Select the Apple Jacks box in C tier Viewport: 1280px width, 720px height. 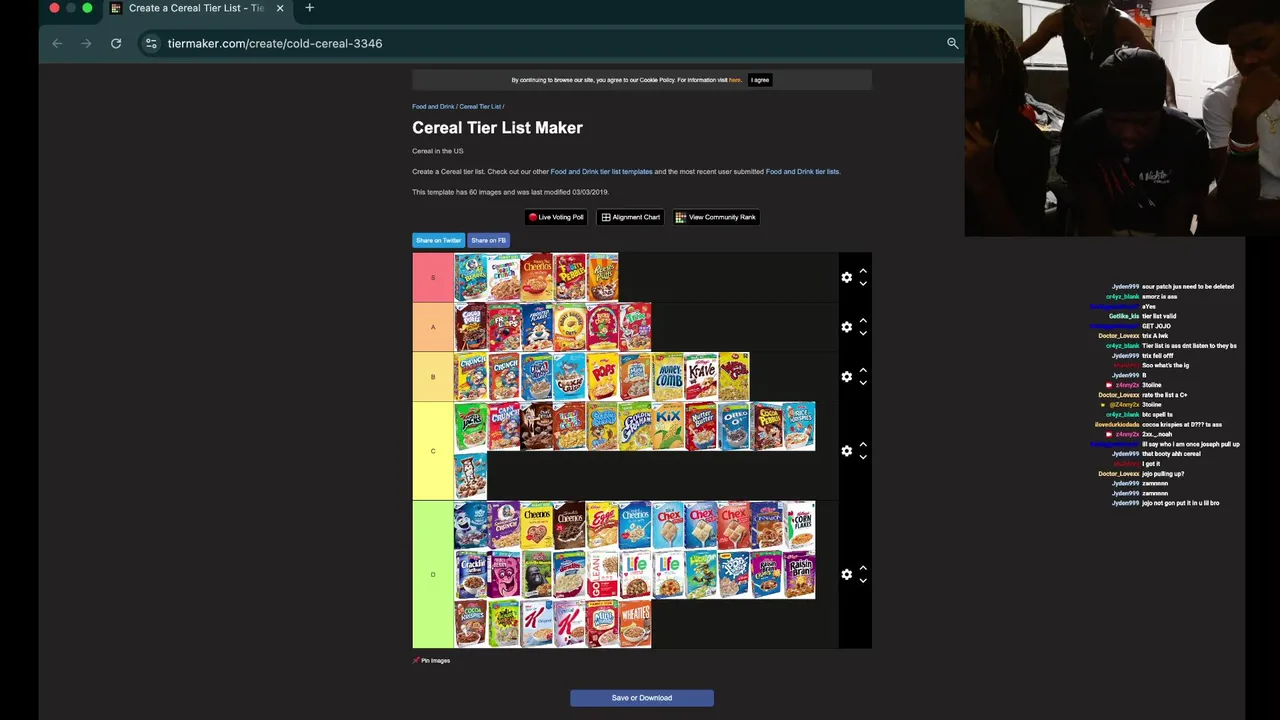(470, 426)
